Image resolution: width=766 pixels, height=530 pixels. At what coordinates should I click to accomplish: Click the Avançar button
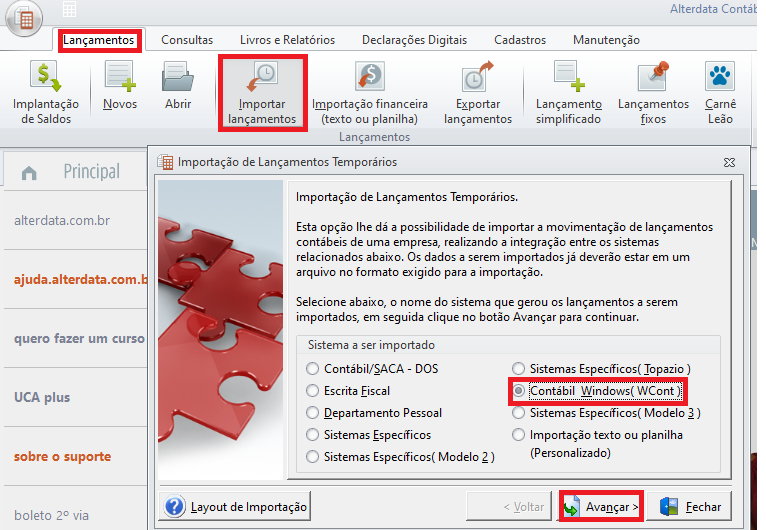601,507
